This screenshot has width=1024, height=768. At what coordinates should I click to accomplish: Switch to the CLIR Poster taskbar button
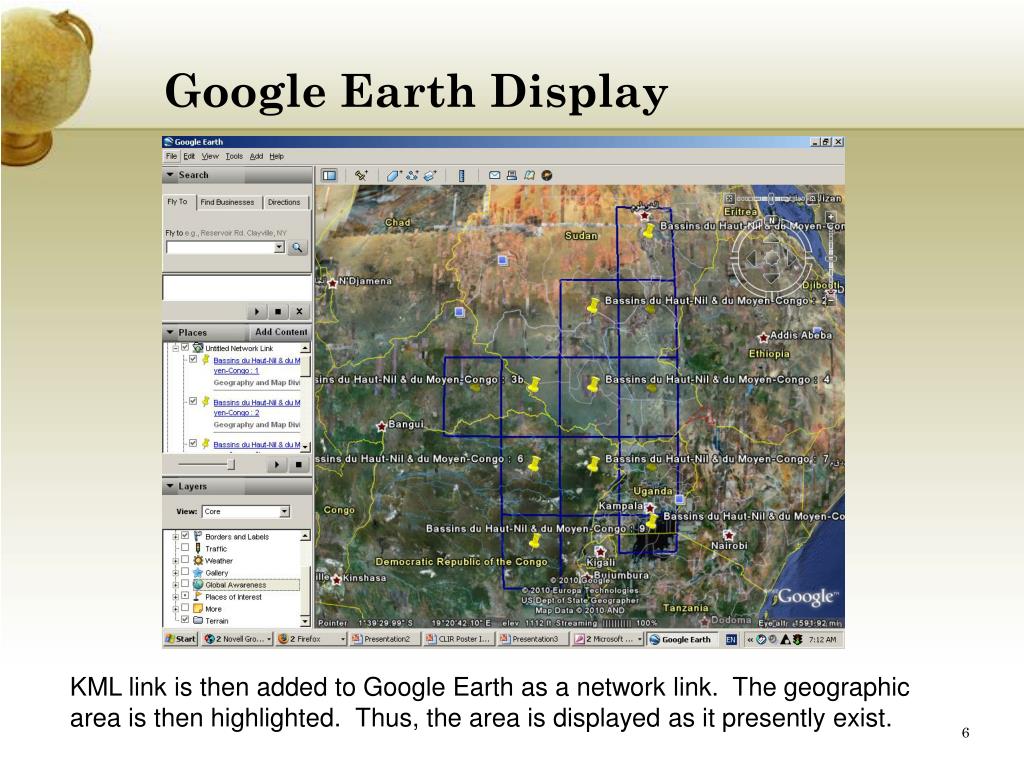tap(459, 639)
